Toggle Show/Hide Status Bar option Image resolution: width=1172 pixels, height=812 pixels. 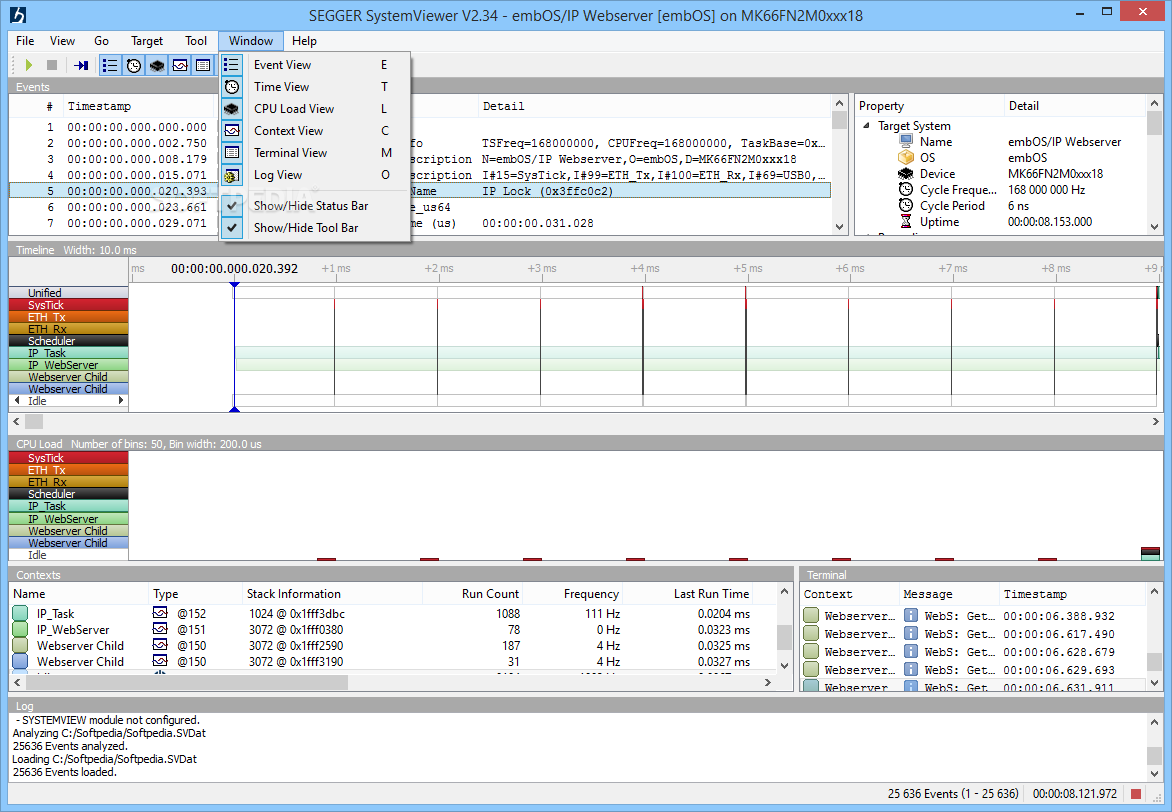315,206
